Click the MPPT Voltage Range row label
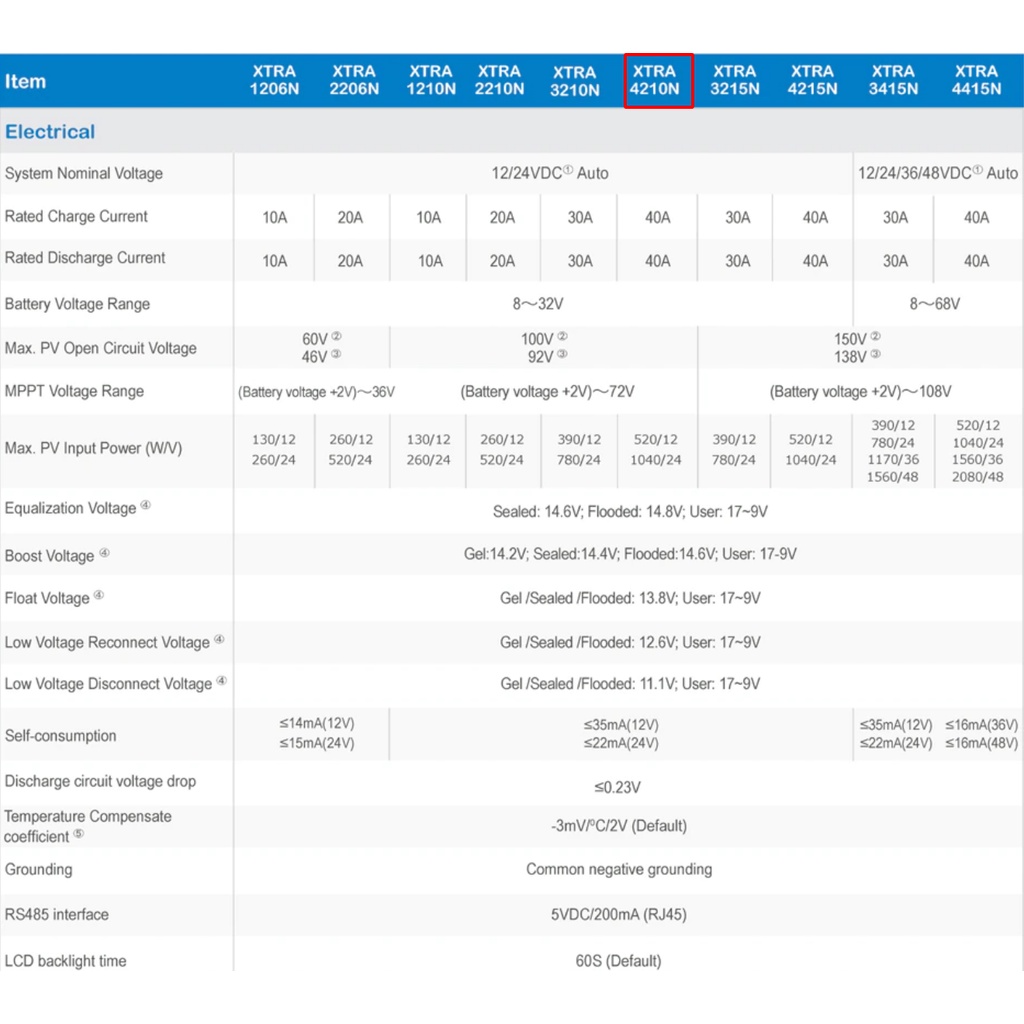 74,391
